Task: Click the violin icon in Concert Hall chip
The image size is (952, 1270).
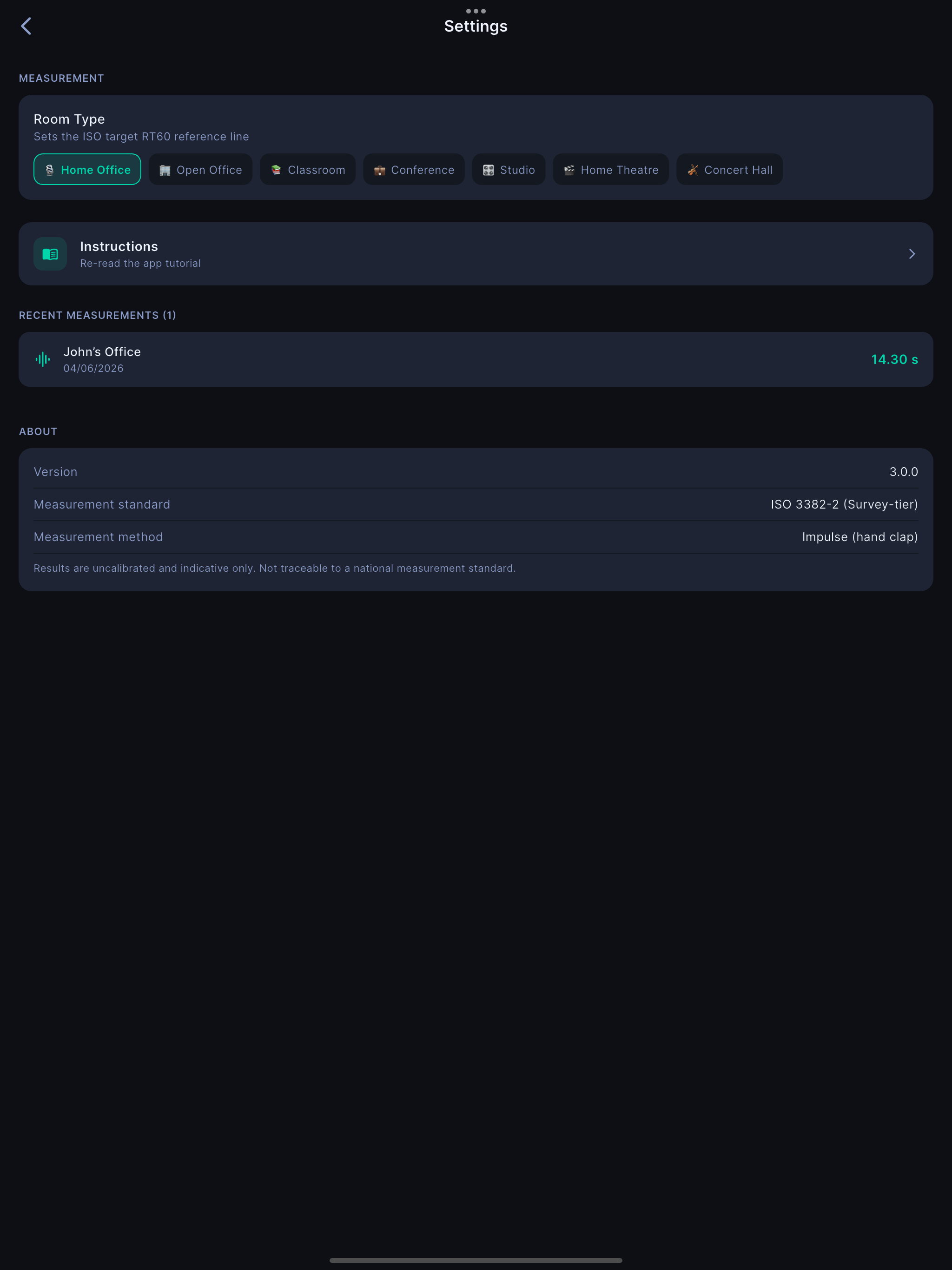Action: (693, 170)
